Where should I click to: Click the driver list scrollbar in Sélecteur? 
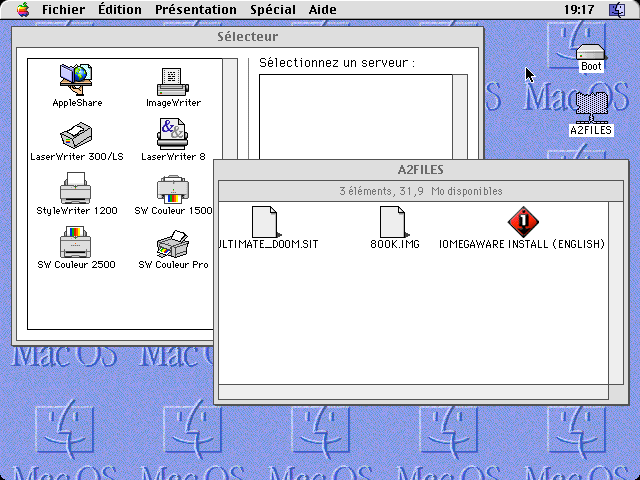(x=230, y=109)
